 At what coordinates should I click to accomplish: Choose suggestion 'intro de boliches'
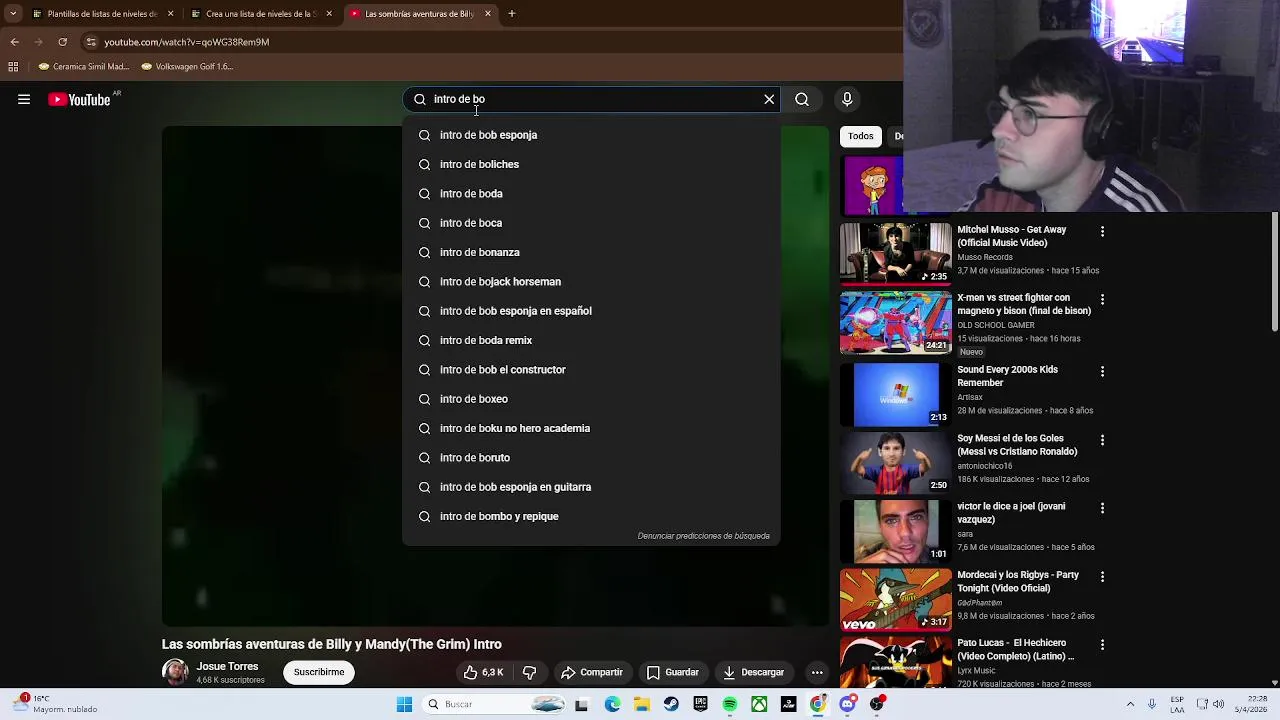[591, 164]
